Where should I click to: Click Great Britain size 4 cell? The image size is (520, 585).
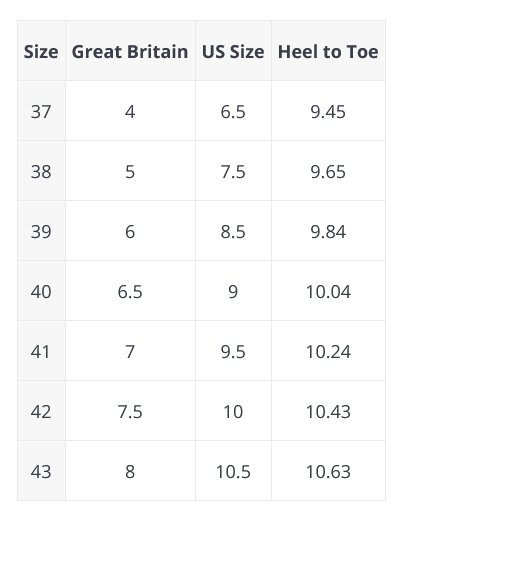click(x=130, y=111)
